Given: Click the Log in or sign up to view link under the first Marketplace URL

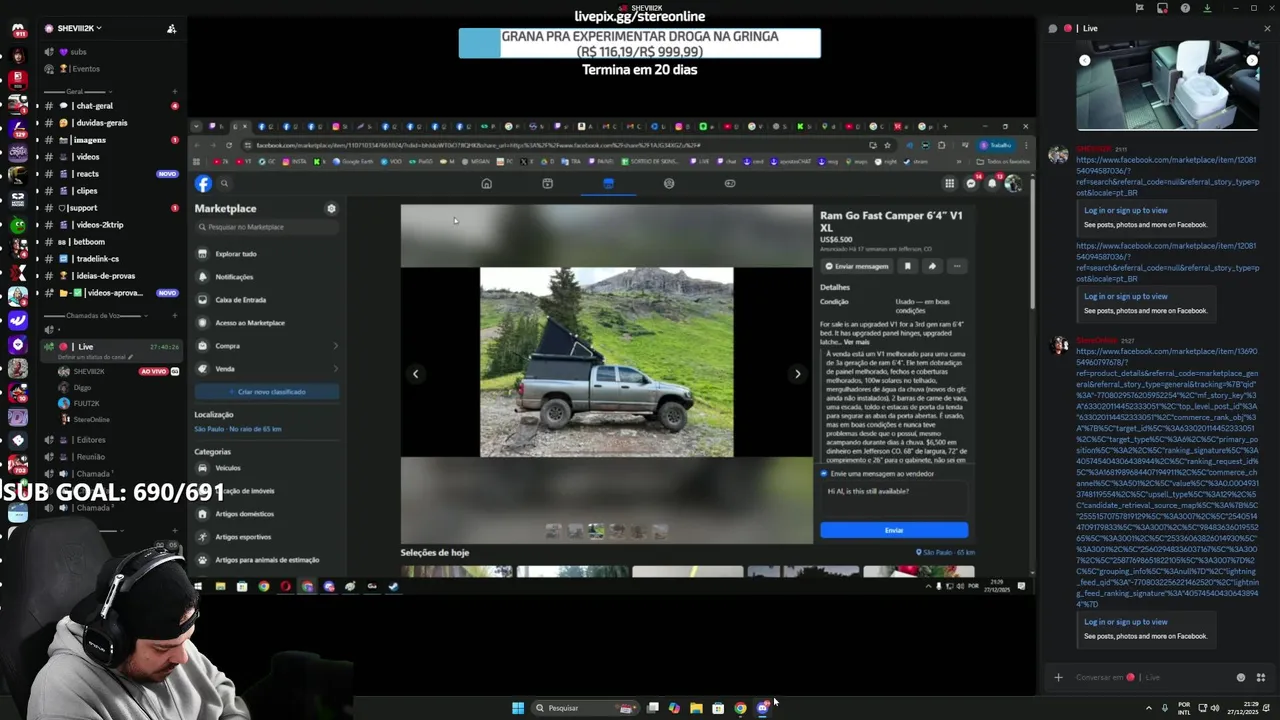Looking at the screenshot, I should 1125,210.
